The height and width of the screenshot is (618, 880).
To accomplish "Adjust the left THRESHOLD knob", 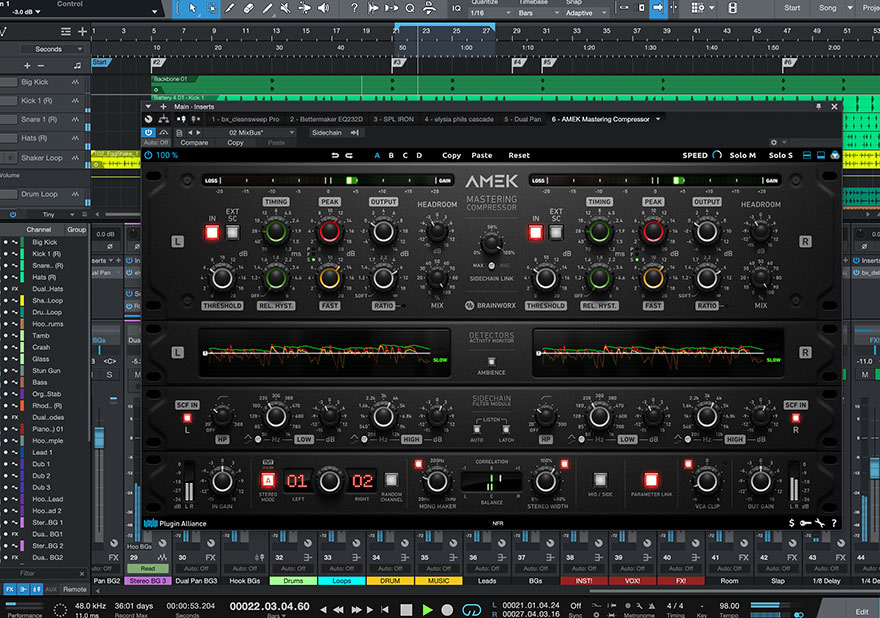I will [222, 278].
